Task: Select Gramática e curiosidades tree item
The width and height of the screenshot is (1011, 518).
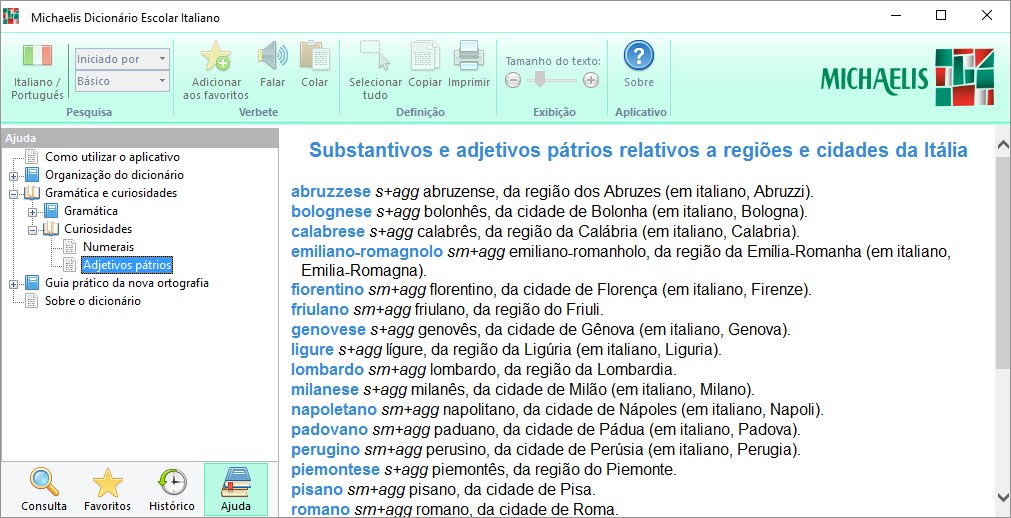Action: click(x=111, y=193)
